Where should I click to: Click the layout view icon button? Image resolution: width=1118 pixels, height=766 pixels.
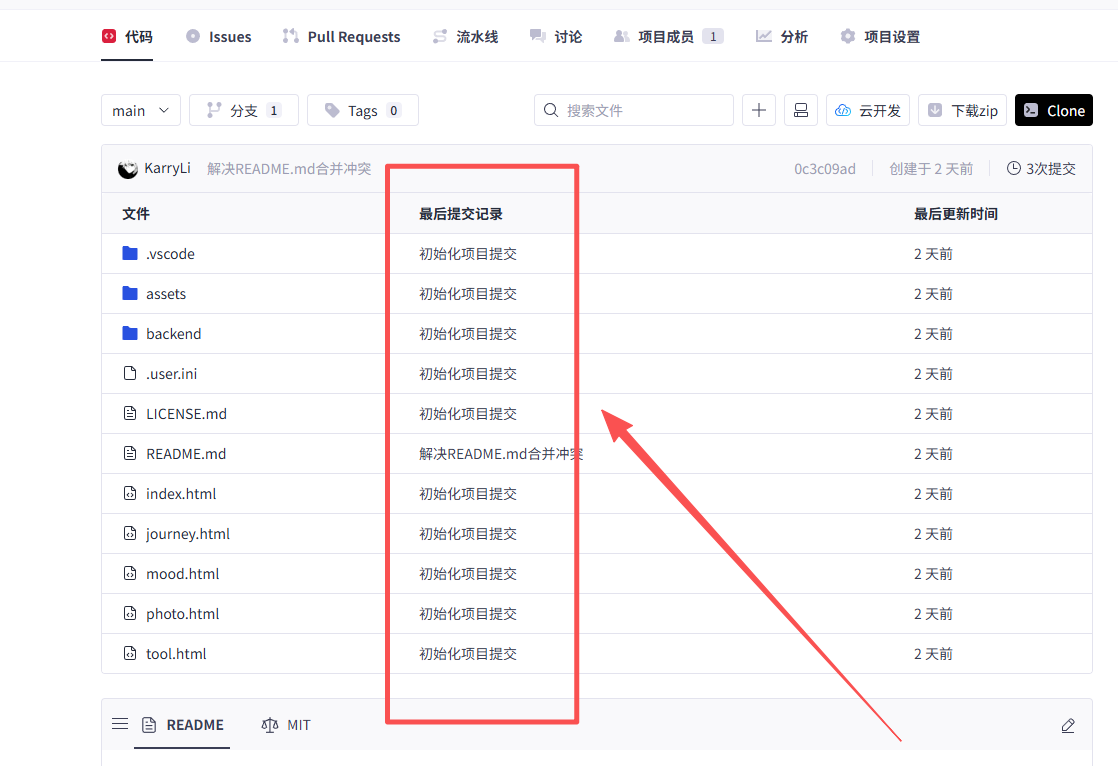[x=801, y=111]
